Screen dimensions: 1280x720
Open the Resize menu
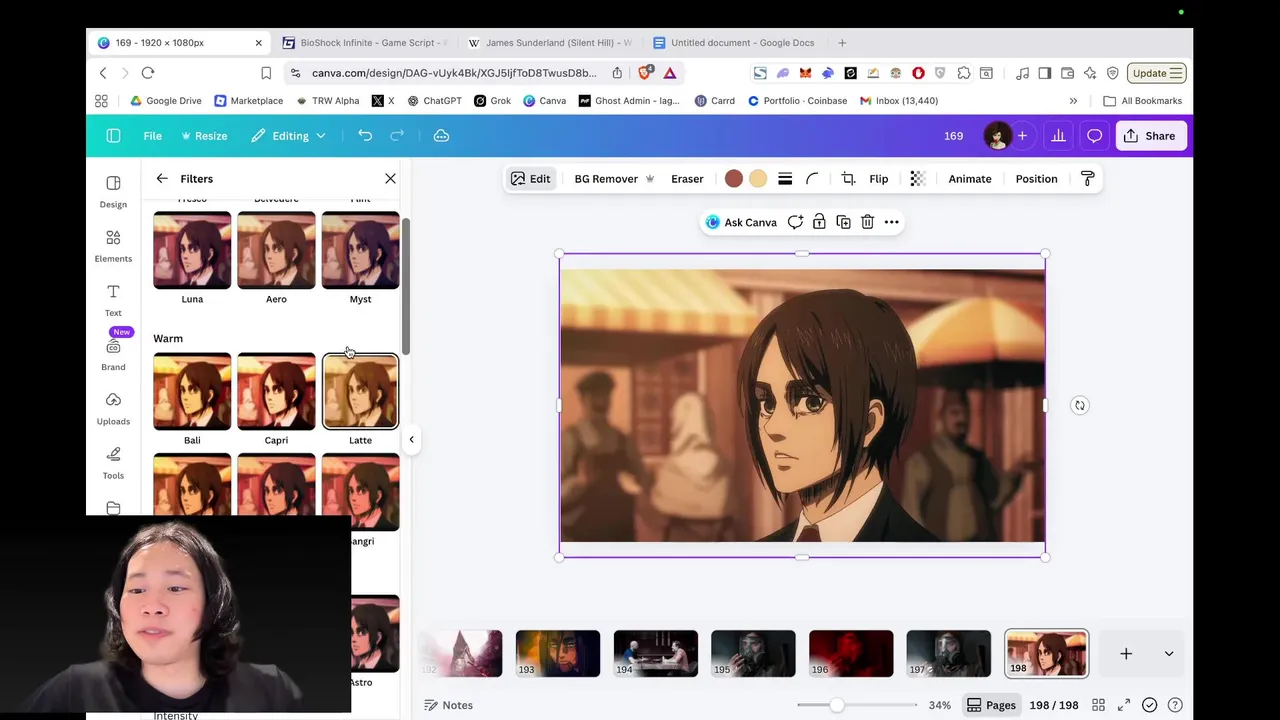(x=203, y=135)
